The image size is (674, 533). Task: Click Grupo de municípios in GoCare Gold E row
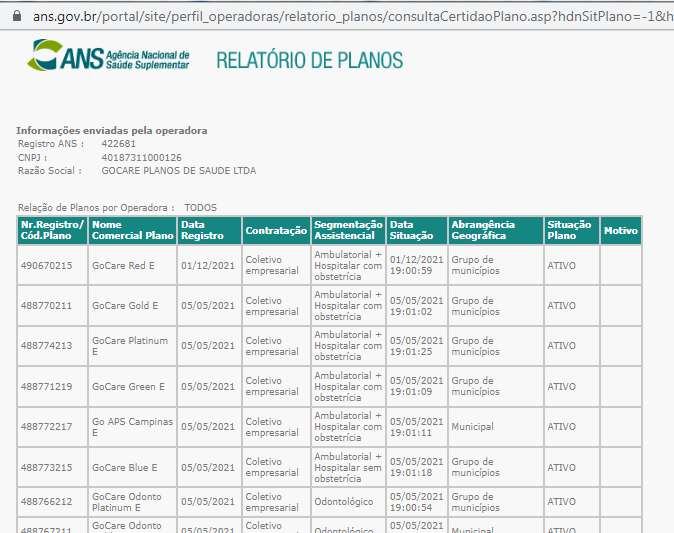point(475,306)
